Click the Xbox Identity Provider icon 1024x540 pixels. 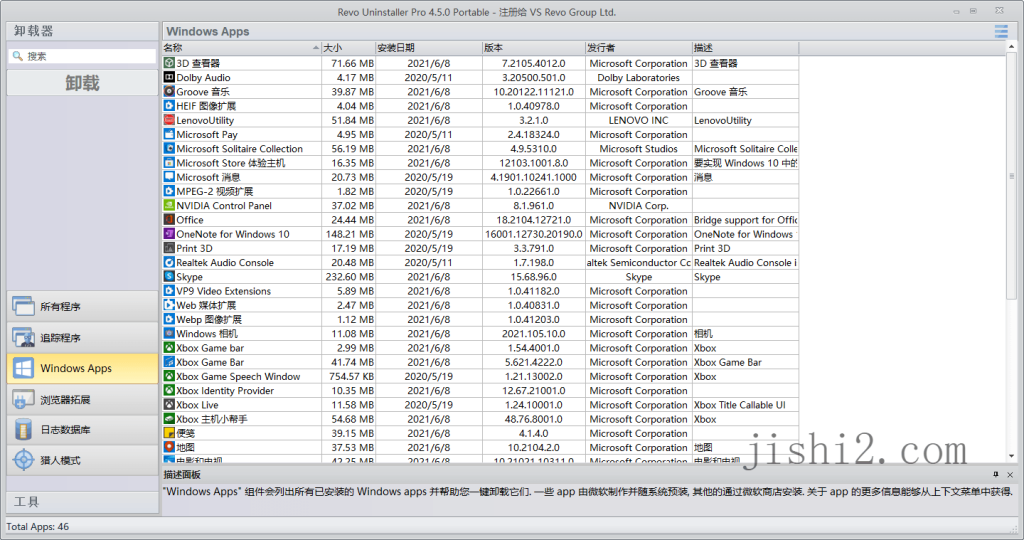(169, 390)
